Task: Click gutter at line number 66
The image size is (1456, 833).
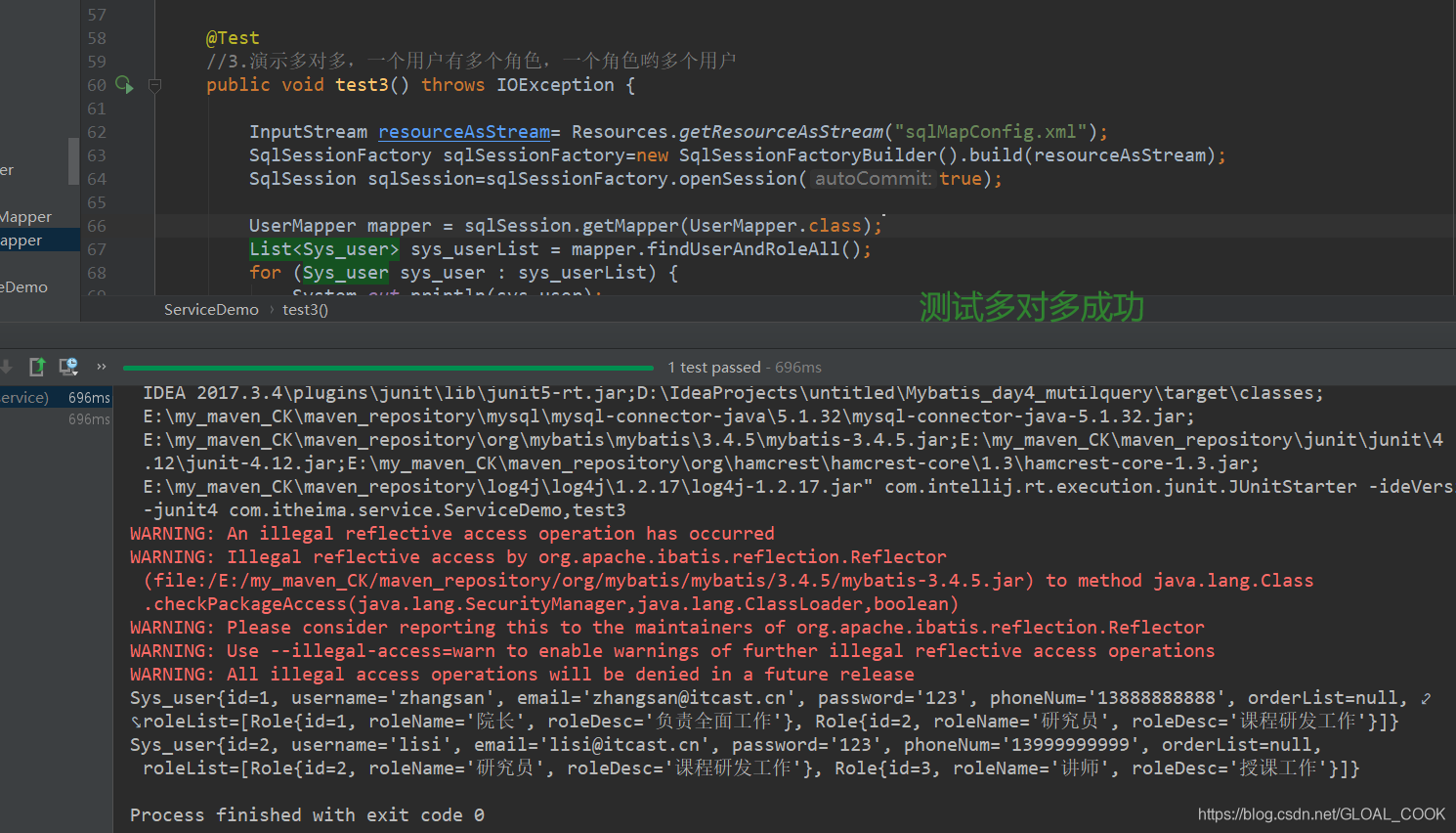Action: [97, 226]
